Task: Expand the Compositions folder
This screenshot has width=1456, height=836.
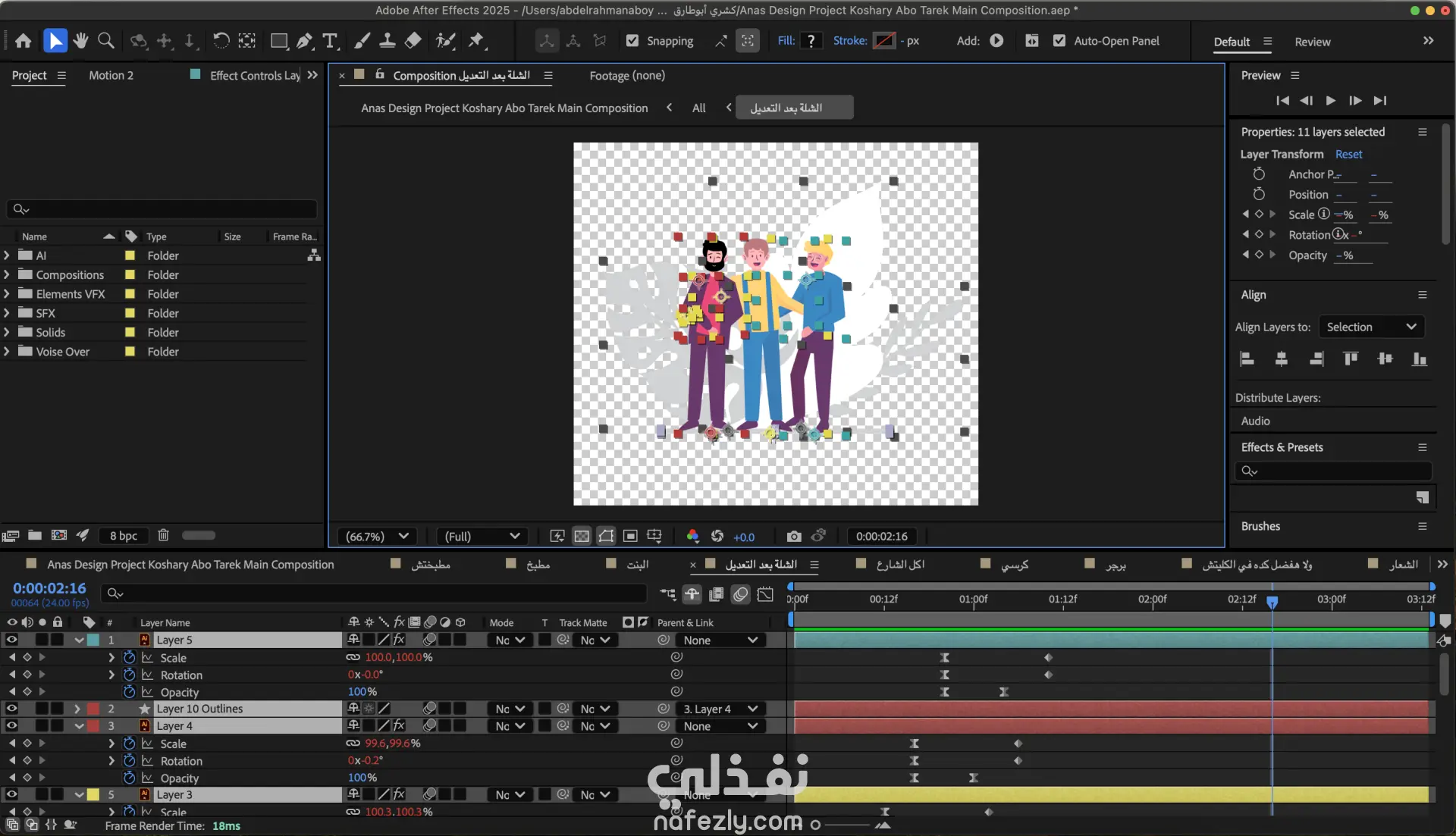Action: point(7,275)
